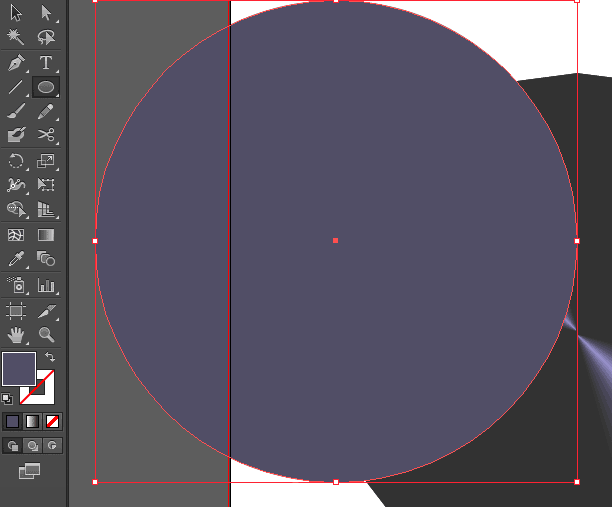
Task: Activate the Paintbrush tool
Action: pos(16,111)
